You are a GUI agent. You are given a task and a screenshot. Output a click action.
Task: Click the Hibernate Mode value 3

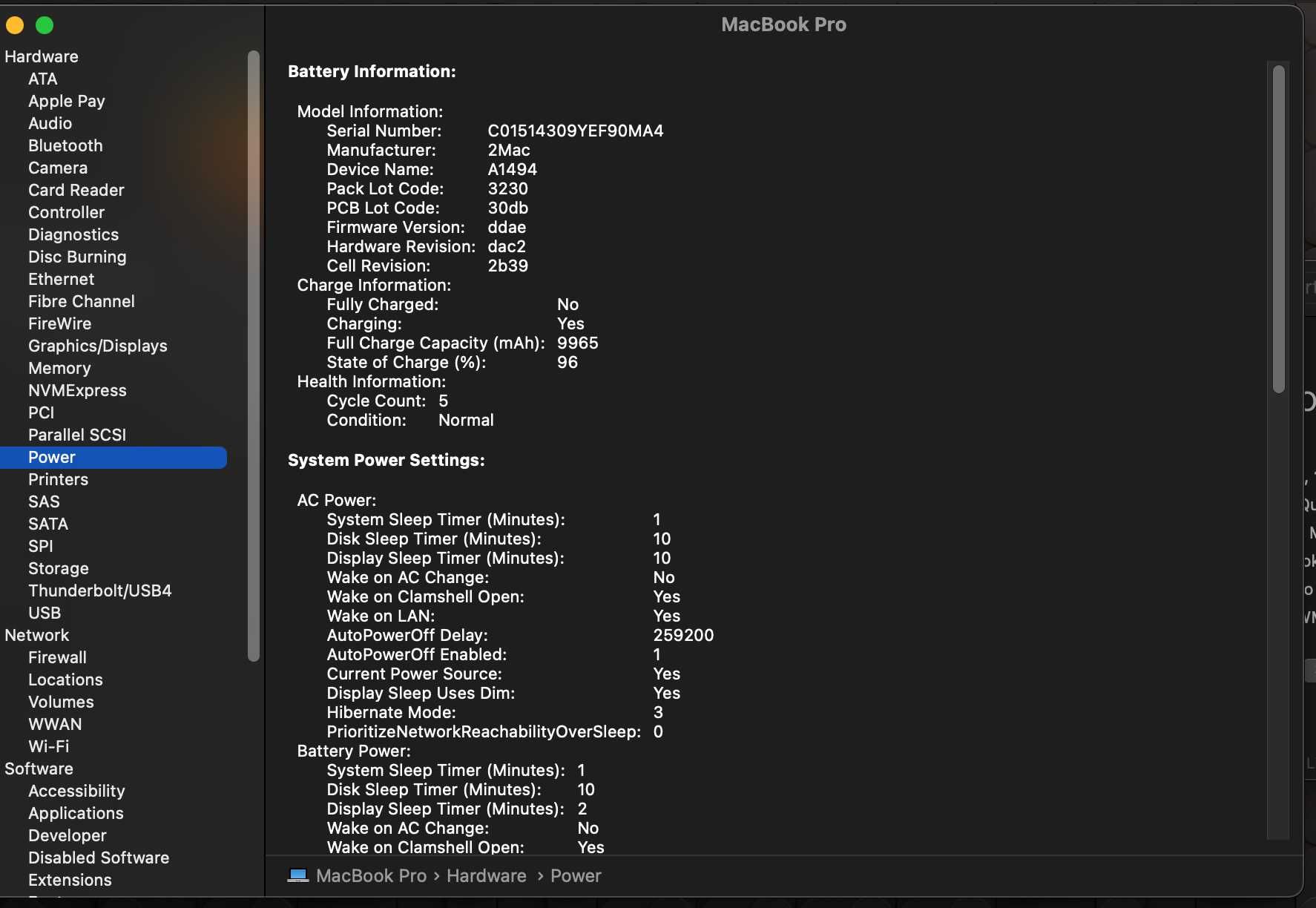[658, 712]
